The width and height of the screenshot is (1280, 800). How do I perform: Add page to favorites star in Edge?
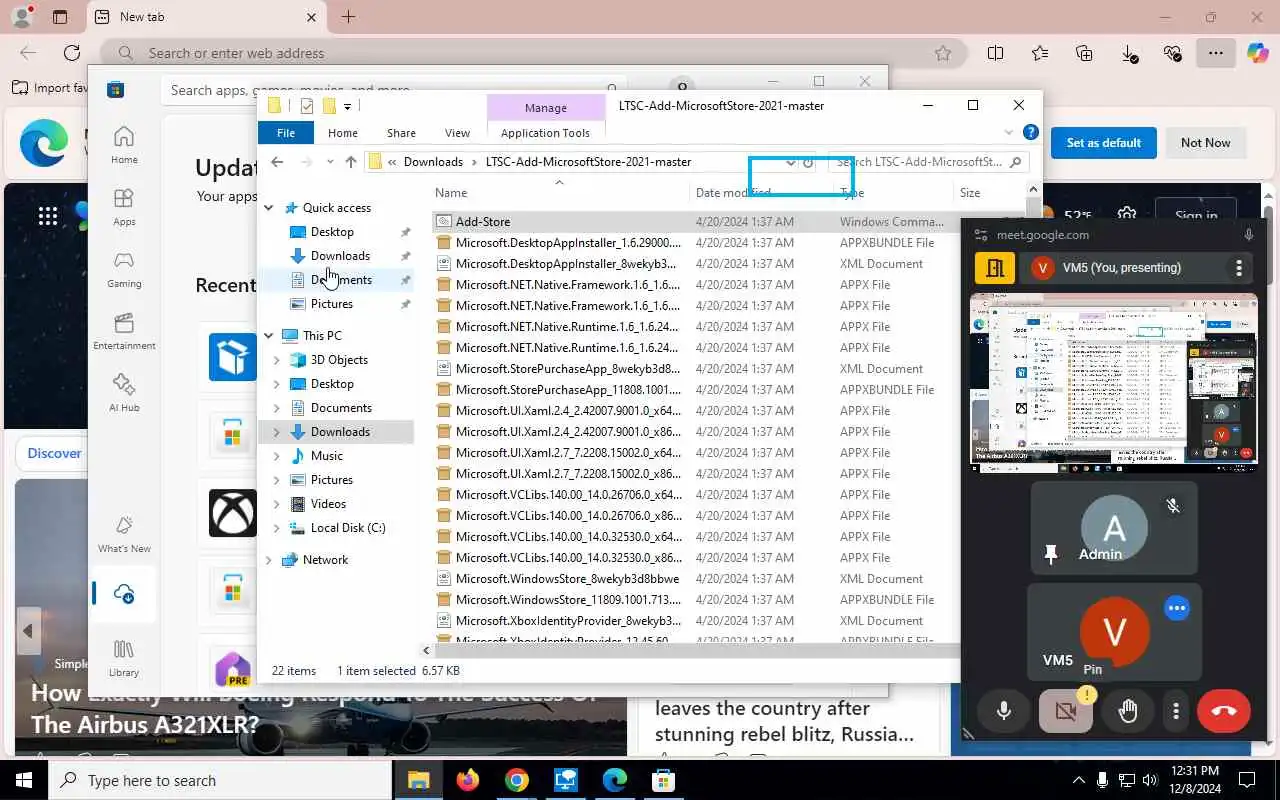pyautogui.click(x=942, y=53)
